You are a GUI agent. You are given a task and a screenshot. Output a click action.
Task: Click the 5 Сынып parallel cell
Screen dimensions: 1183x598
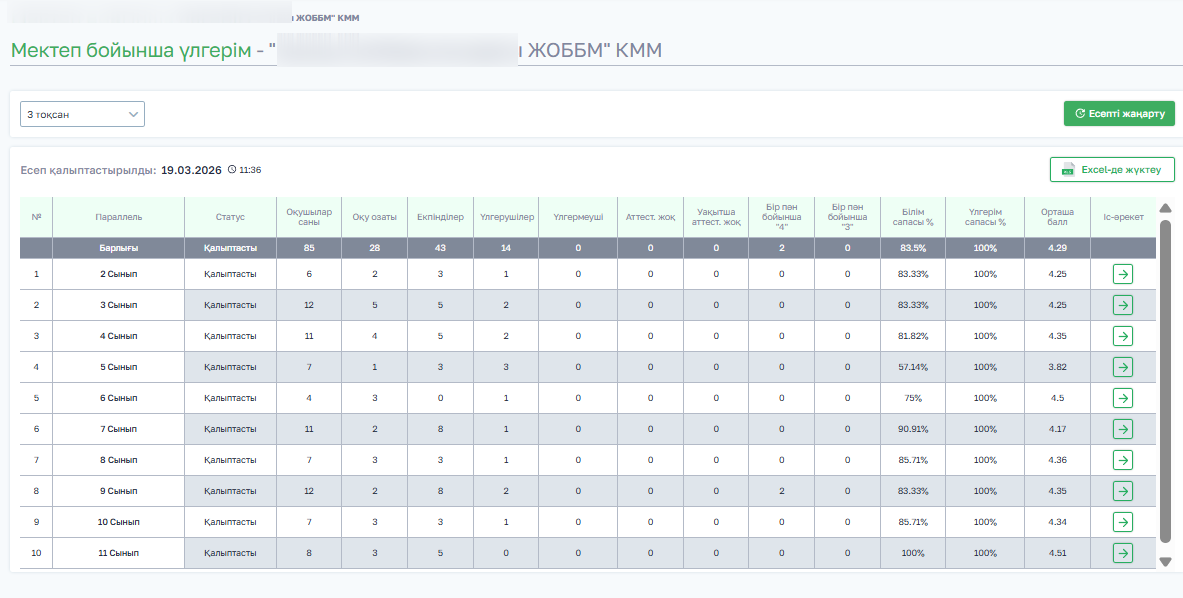tap(118, 367)
